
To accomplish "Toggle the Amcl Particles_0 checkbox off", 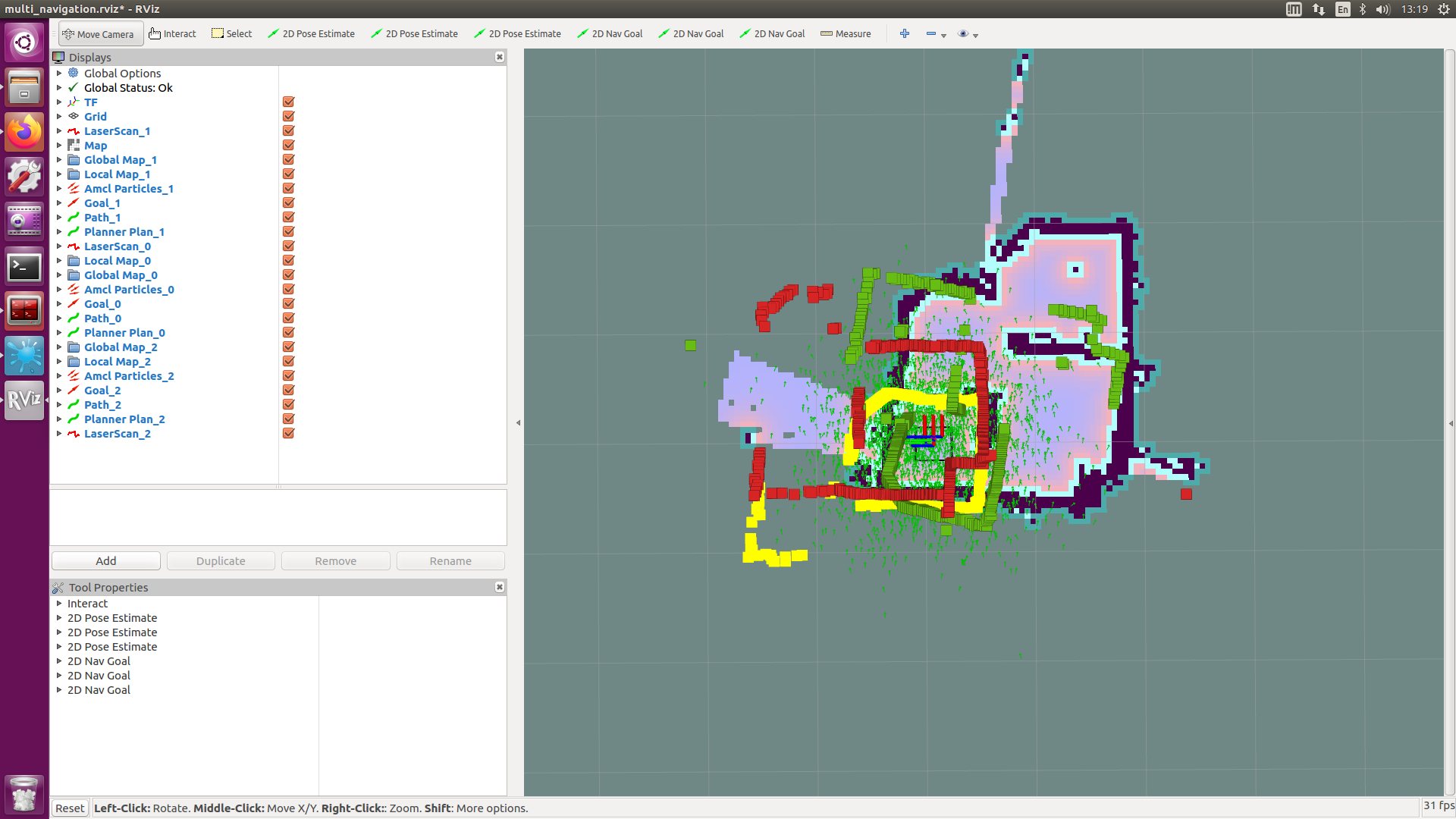I will [288, 290].
